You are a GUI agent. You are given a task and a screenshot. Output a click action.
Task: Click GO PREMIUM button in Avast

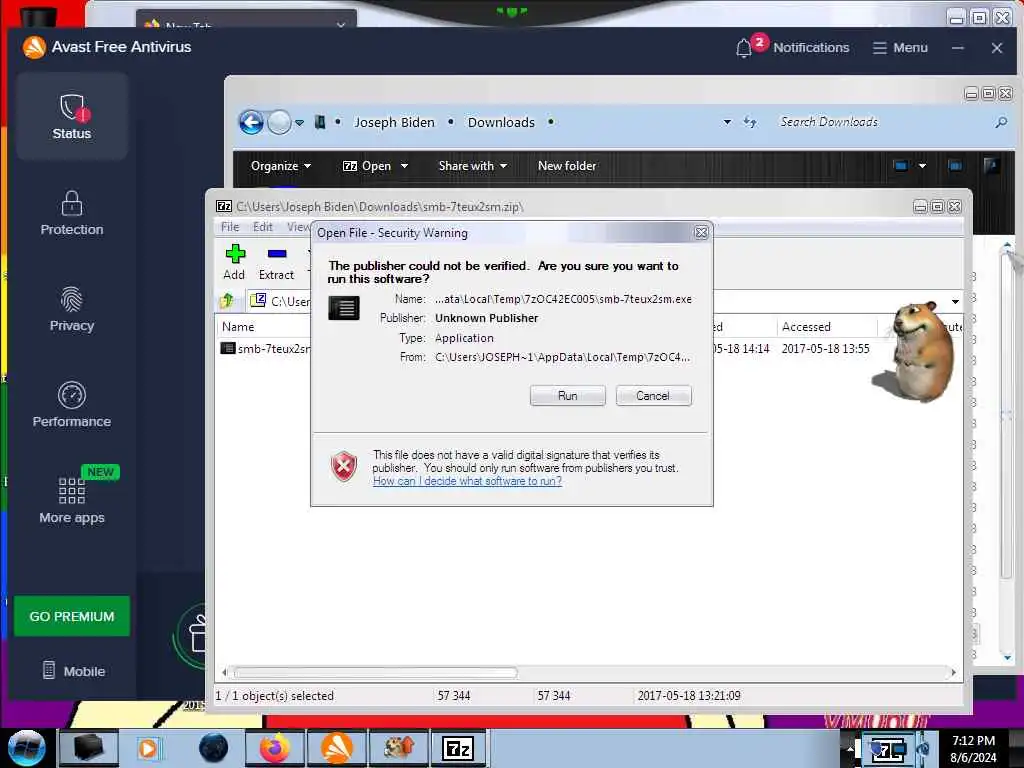72,616
